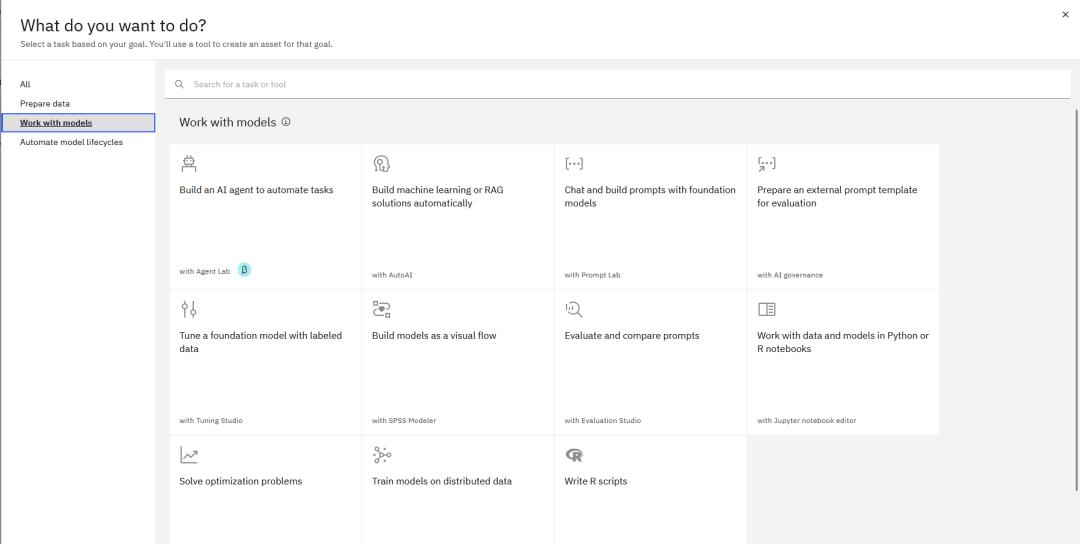Click the optimization chart icon
The image size is (1080, 544).
(189, 455)
